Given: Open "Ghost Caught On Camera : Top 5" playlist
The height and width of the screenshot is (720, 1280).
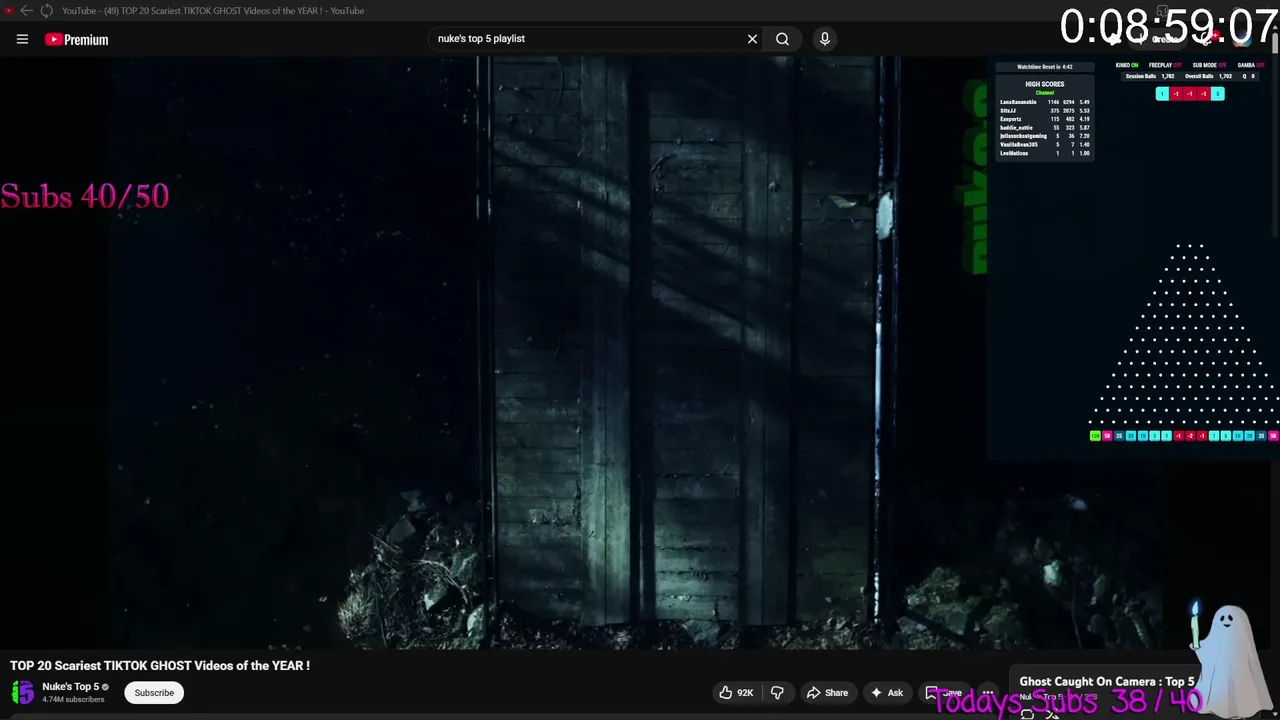Looking at the screenshot, I should tap(1107, 682).
